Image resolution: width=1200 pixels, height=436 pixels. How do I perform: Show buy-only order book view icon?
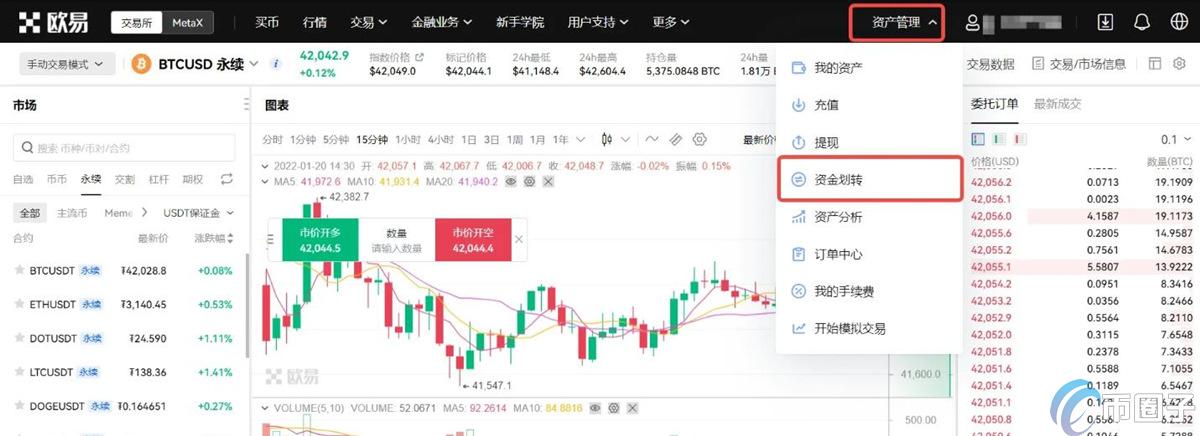[x=1000, y=139]
